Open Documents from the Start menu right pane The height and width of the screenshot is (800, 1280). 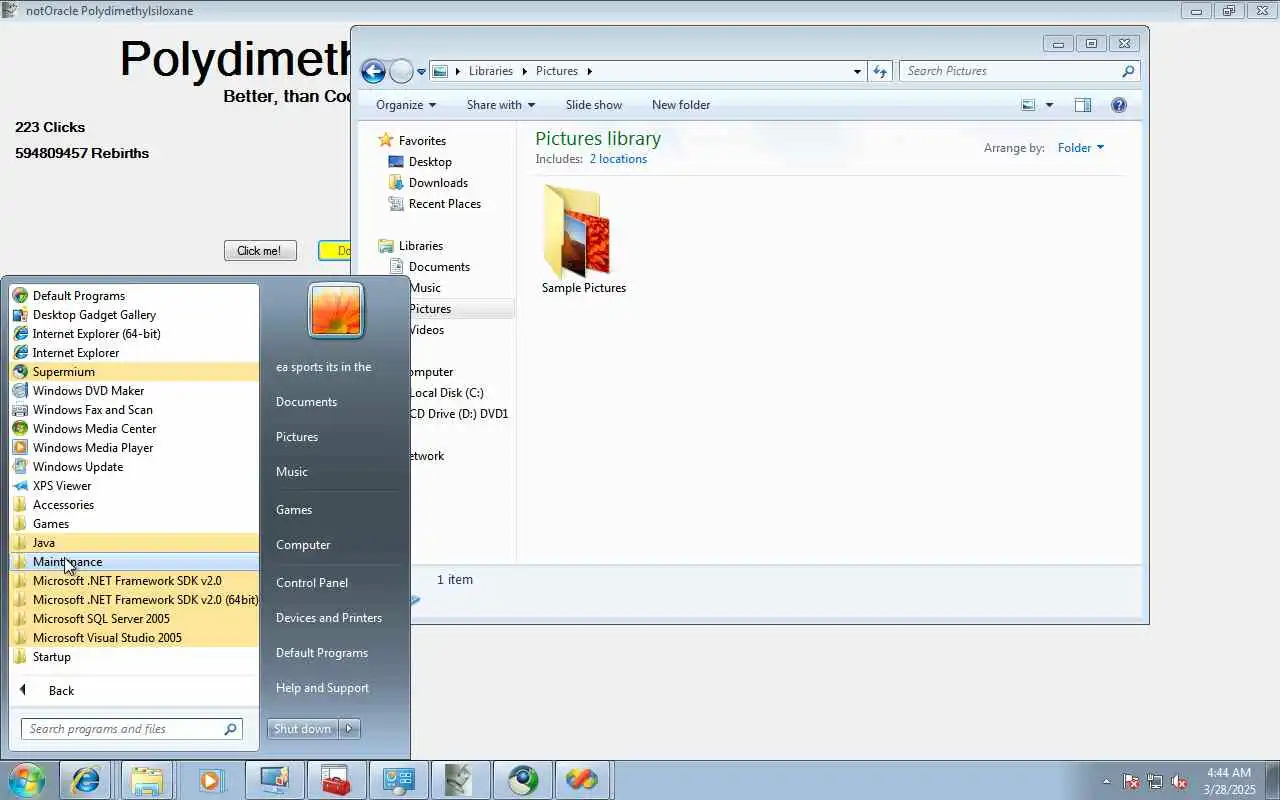point(306,402)
